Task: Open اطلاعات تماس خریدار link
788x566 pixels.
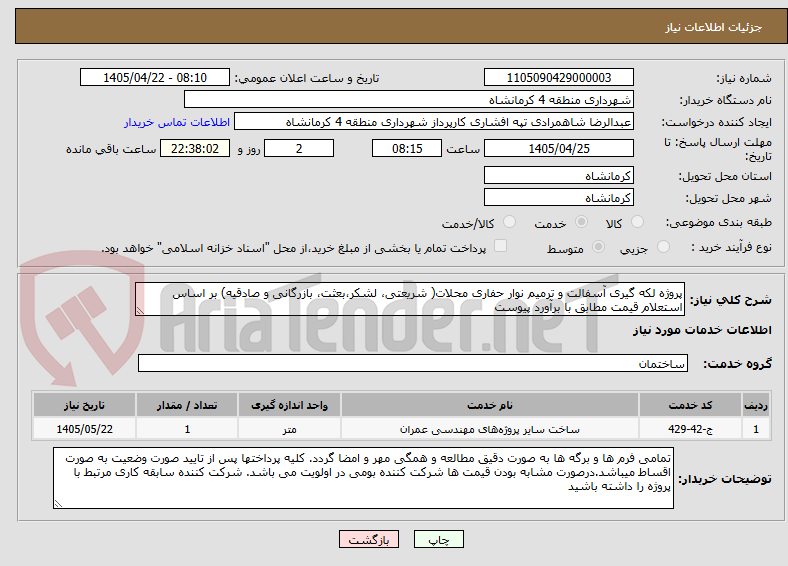Action: (177, 122)
